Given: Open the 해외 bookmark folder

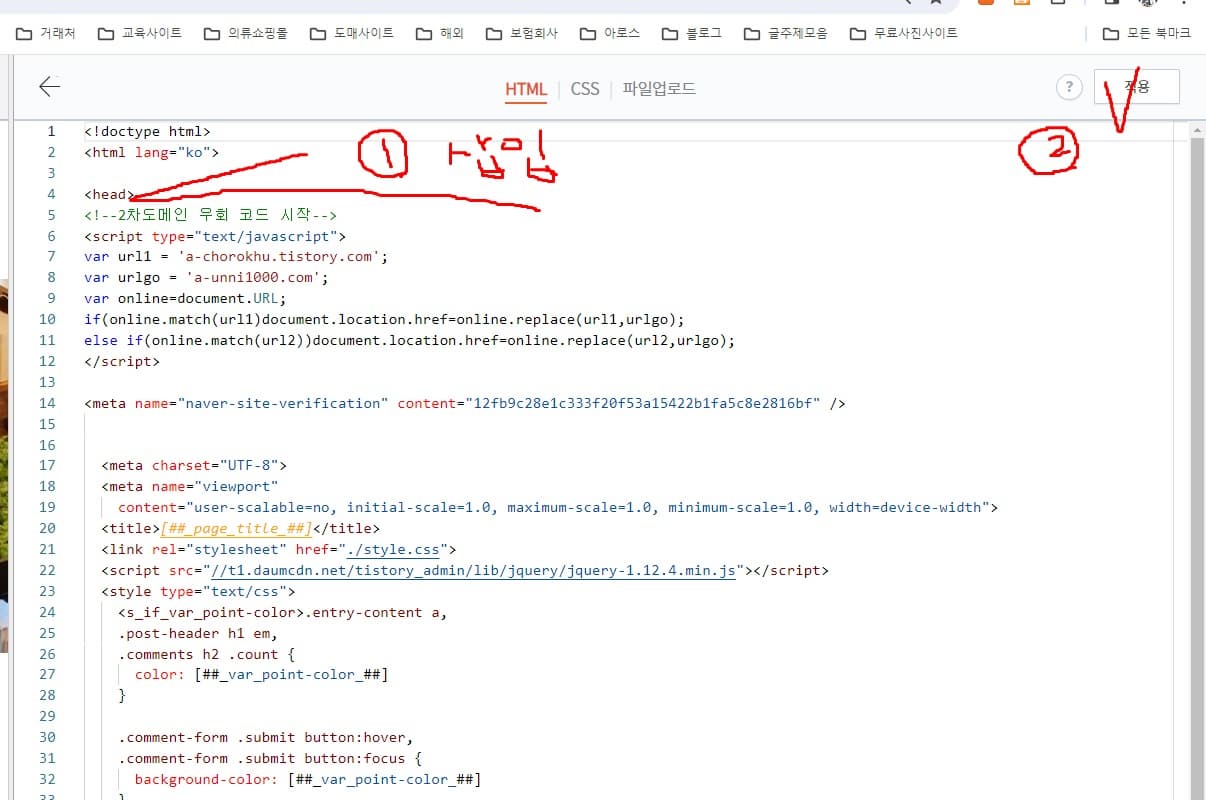Looking at the screenshot, I should pyautogui.click(x=440, y=33).
